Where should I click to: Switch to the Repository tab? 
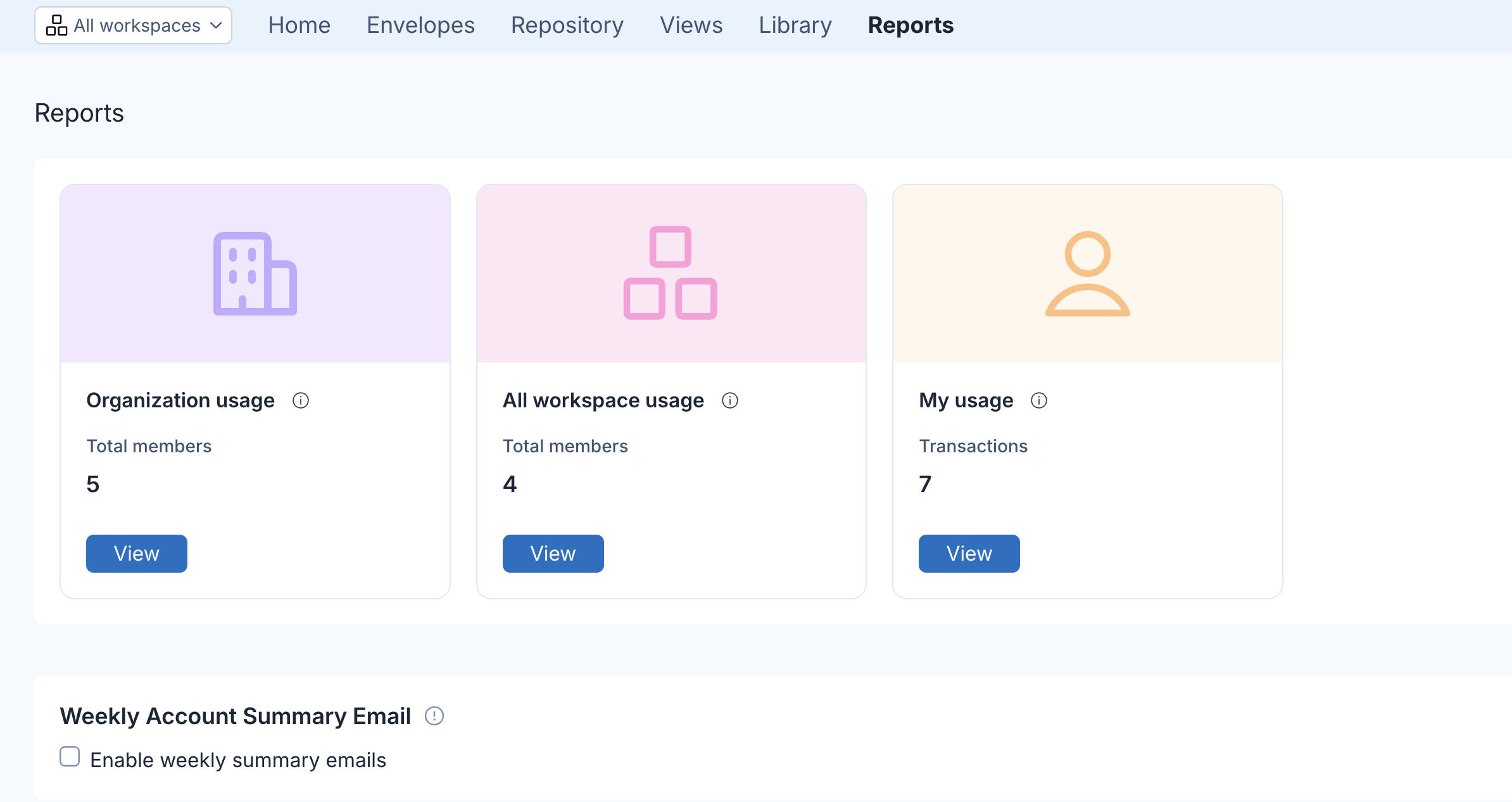click(567, 25)
